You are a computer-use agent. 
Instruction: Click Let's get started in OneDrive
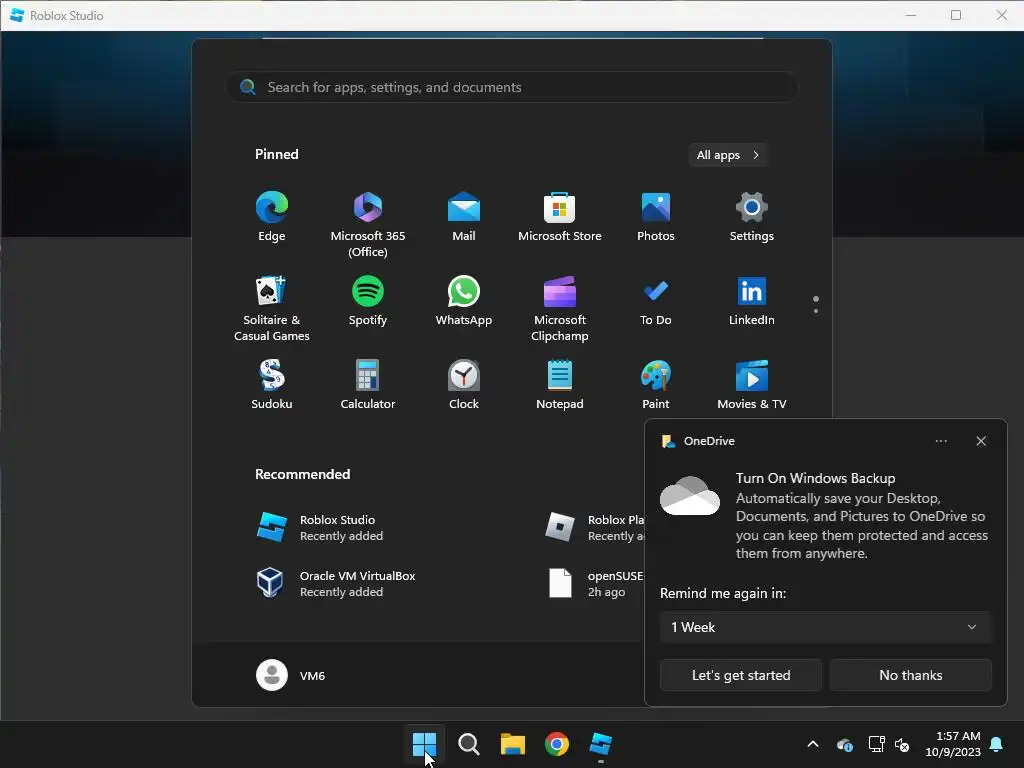pos(741,675)
